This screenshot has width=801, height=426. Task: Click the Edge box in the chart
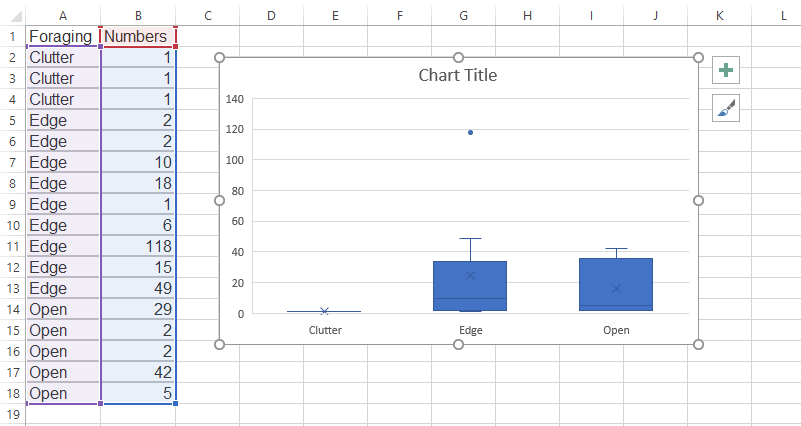point(470,280)
